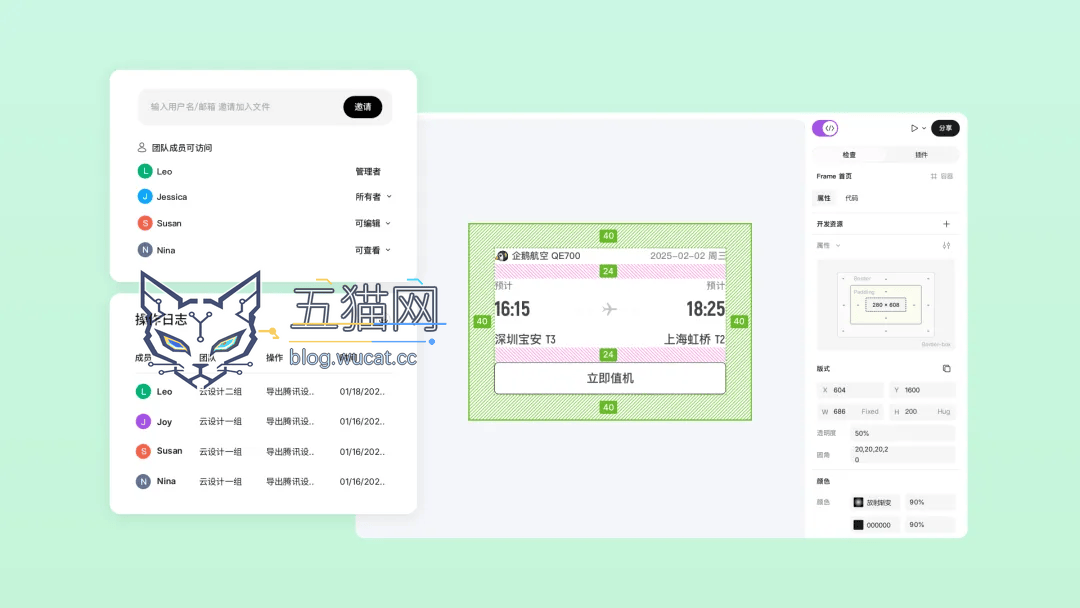Screen dimensions: 1080x608
Task: Click the black 分享 share button
Action: coord(945,128)
